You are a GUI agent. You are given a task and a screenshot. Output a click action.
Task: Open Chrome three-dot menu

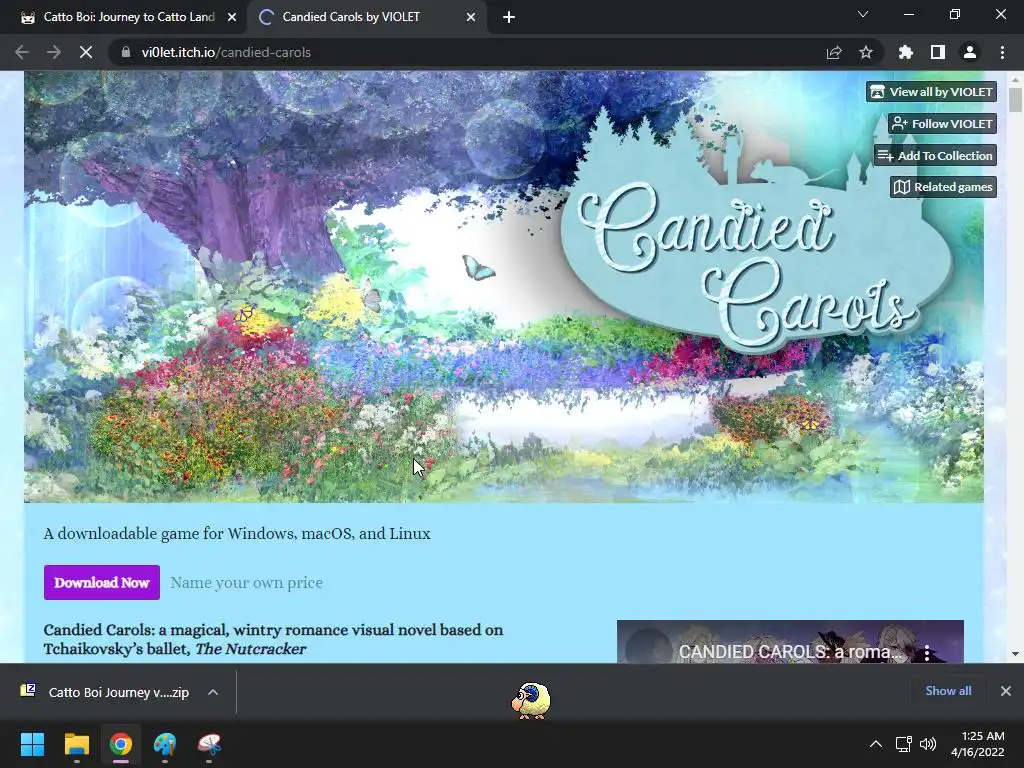1002,52
